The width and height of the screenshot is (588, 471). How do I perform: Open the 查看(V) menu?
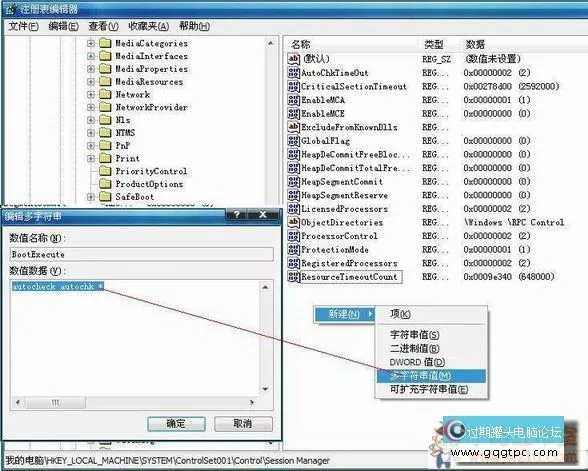(x=103, y=26)
